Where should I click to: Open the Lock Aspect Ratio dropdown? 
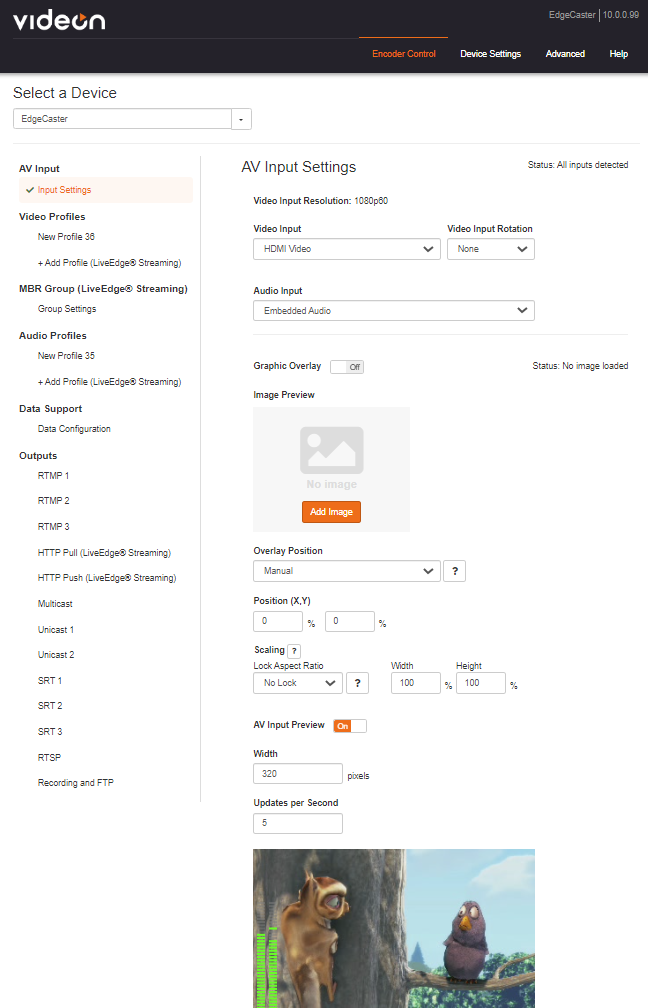coord(297,682)
